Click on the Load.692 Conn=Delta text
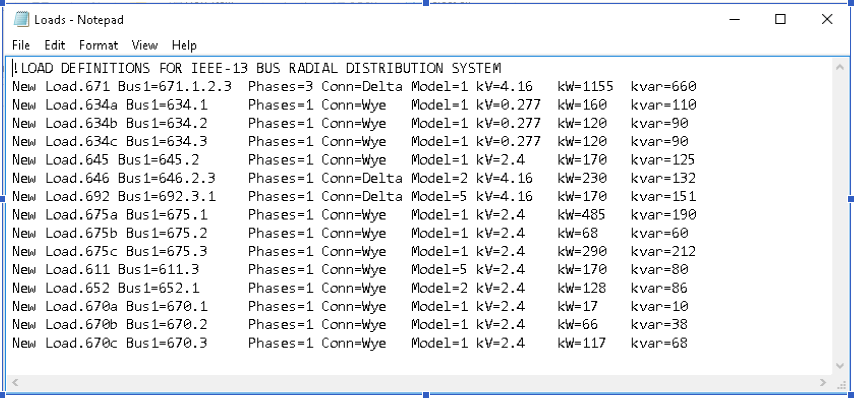This screenshot has height=399, width=858. click(x=362, y=196)
